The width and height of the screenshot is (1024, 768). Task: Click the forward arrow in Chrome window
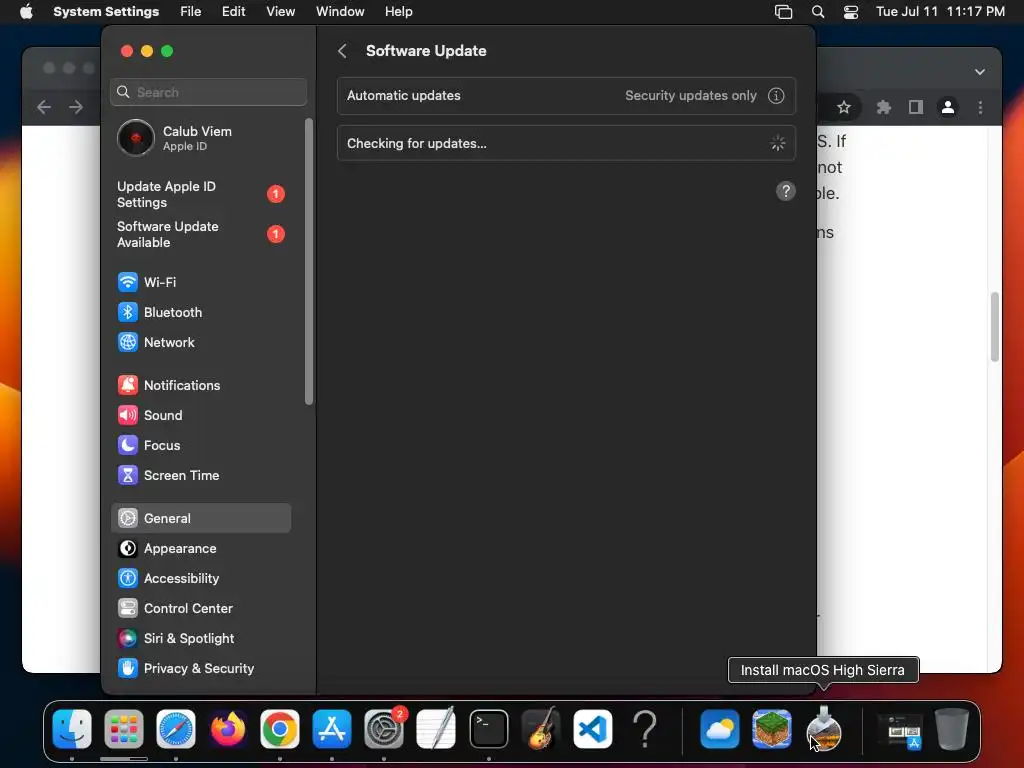[76, 107]
